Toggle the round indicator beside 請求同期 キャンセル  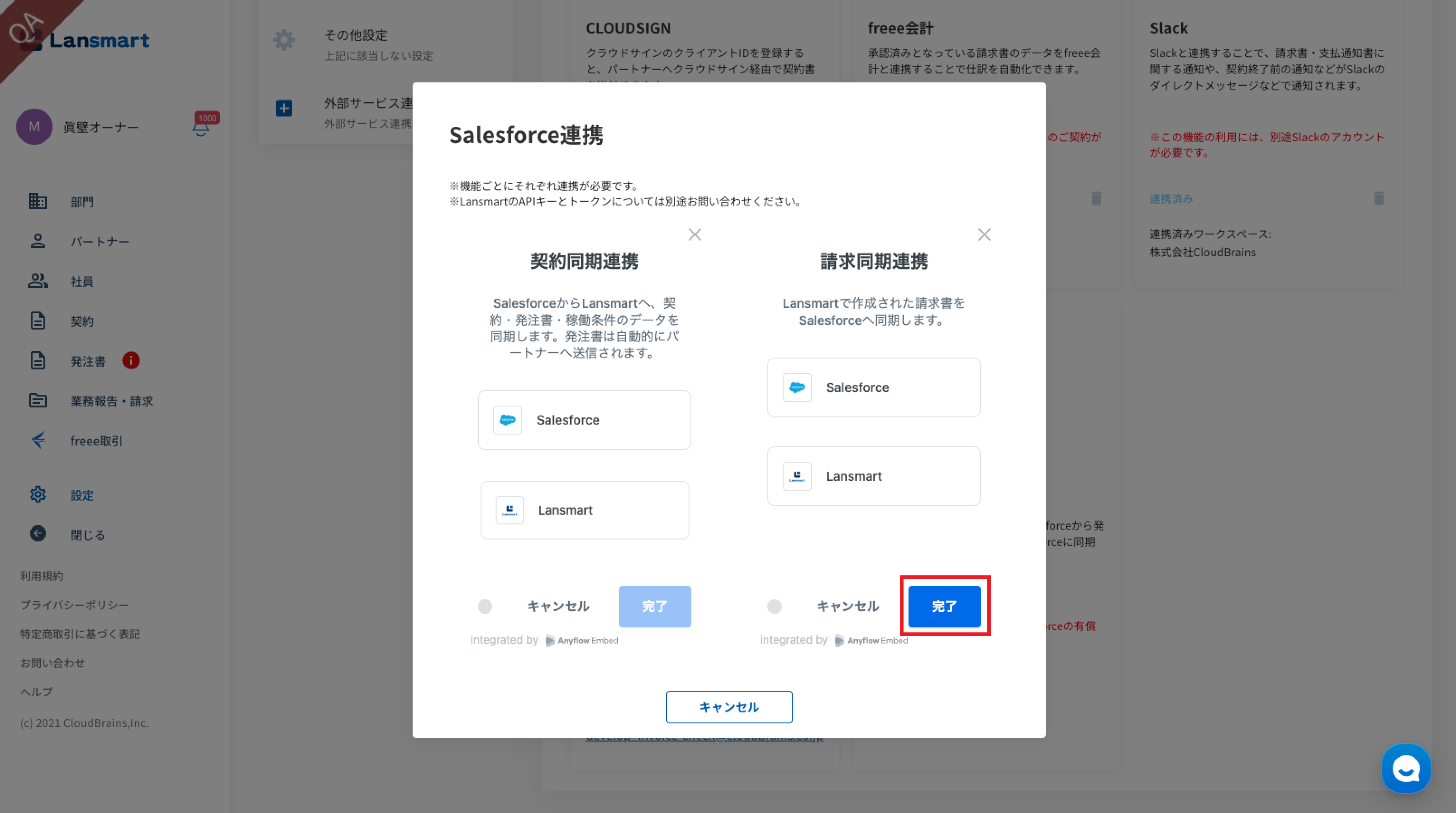[x=774, y=607]
